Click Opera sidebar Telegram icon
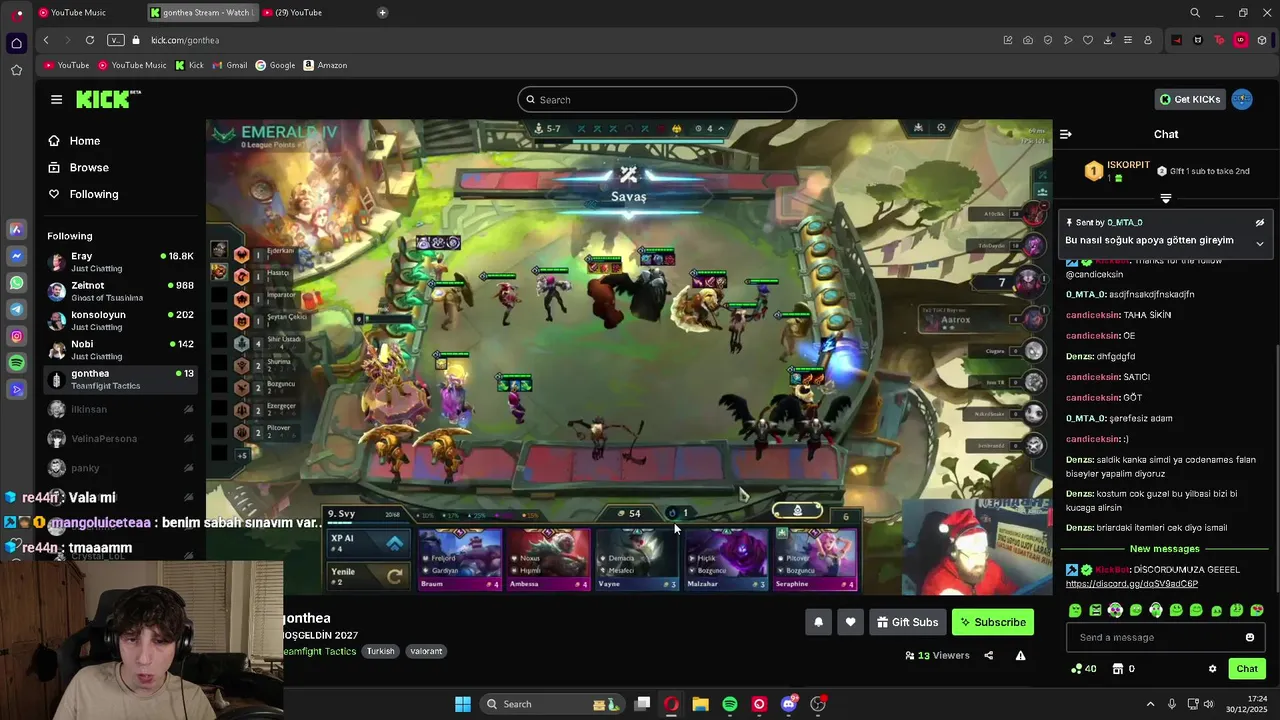 (x=16, y=310)
